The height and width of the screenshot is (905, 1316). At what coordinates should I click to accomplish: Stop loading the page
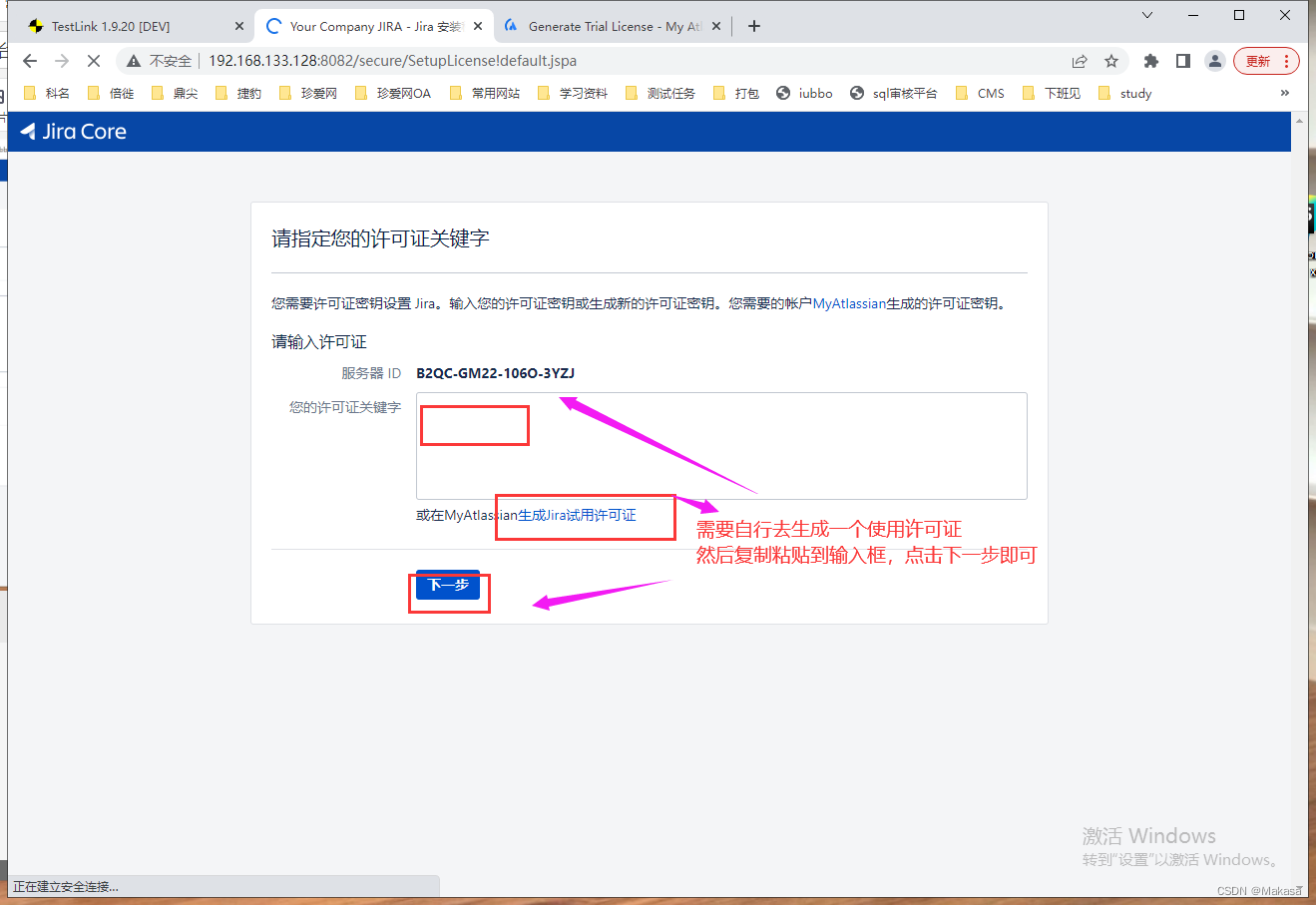[94, 61]
